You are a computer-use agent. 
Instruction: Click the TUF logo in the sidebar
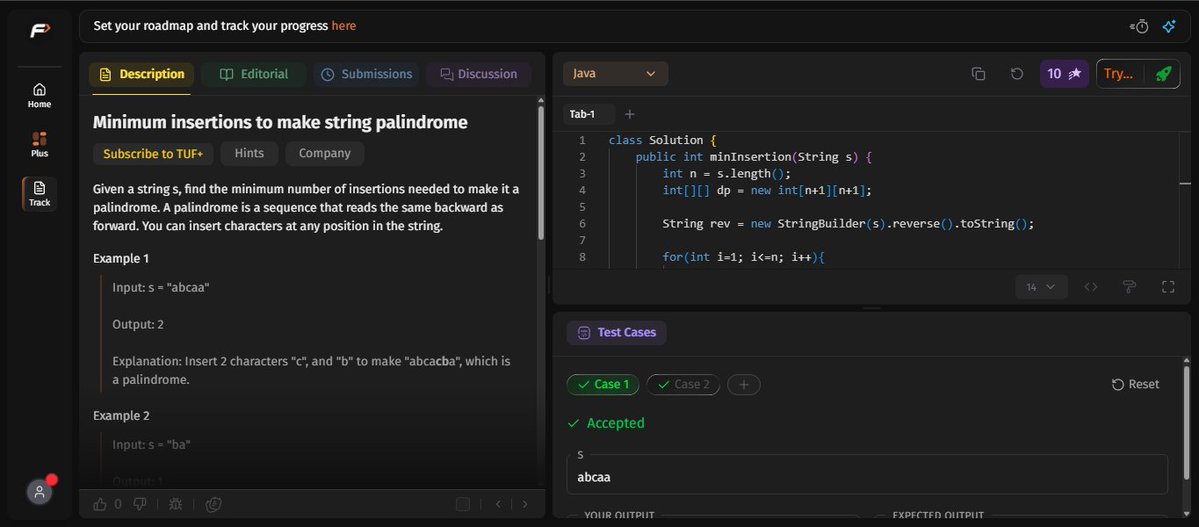click(40, 31)
